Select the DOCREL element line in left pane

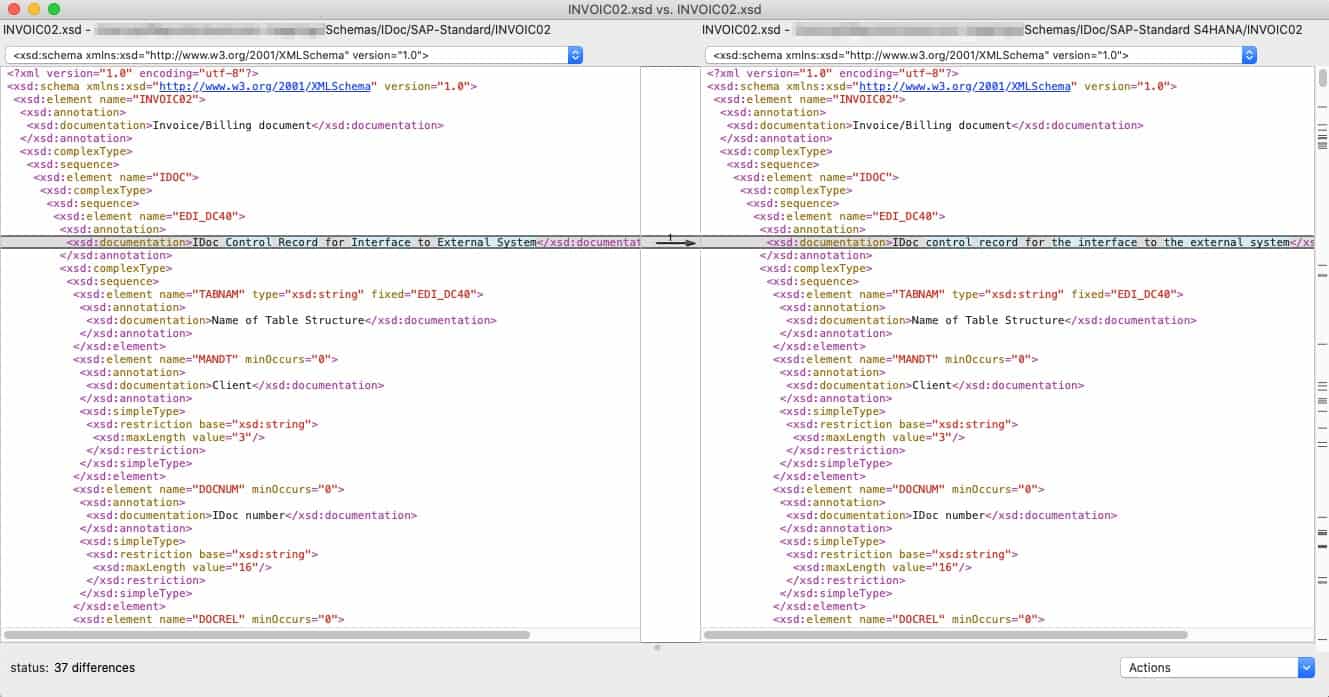[x=208, y=619]
